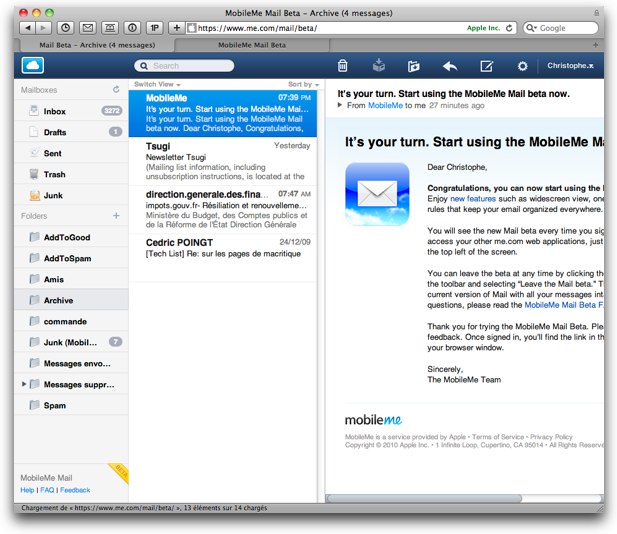Go back in Safari history

pos(28,28)
